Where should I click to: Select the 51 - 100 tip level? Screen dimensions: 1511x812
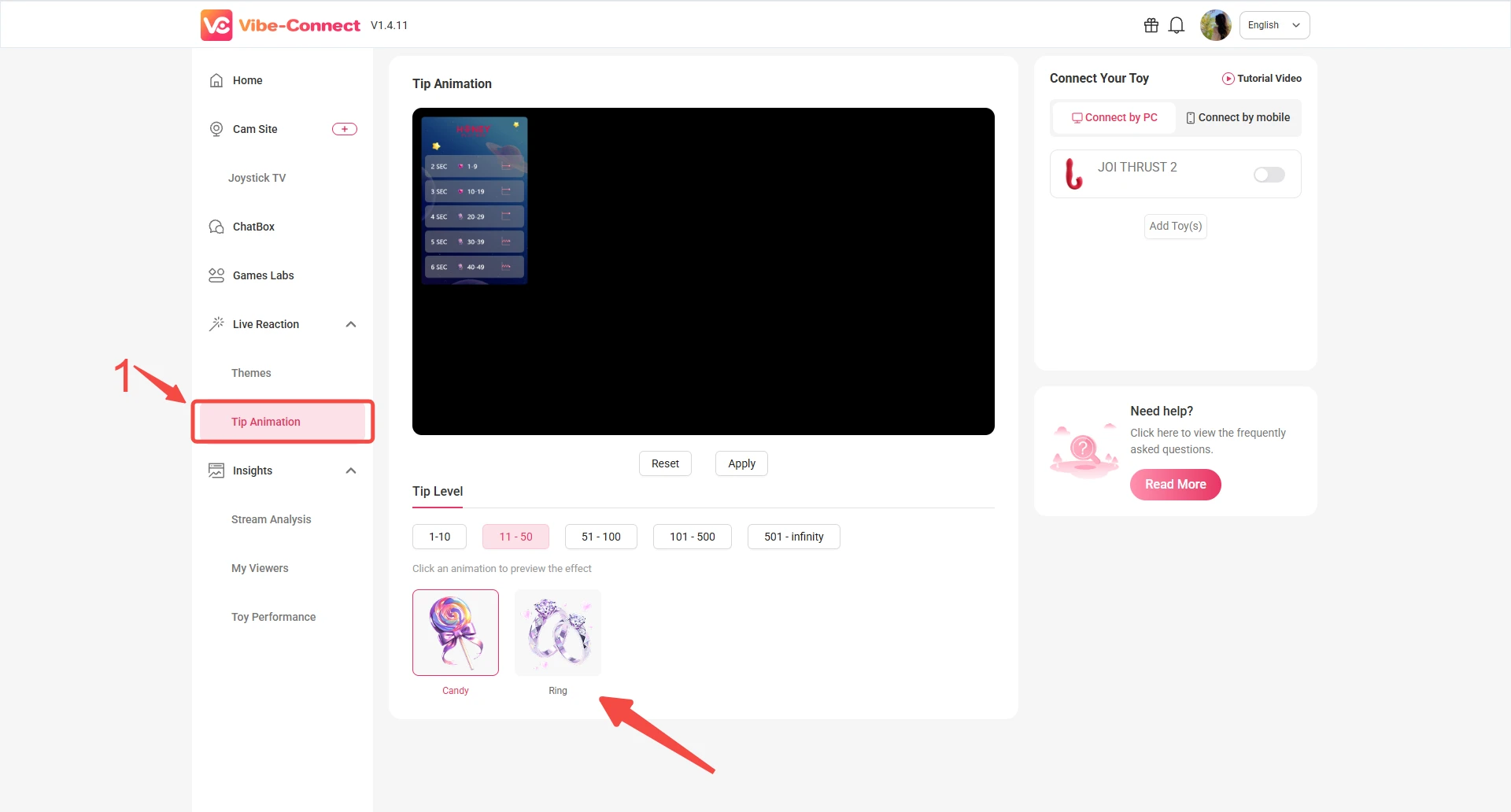(600, 537)
